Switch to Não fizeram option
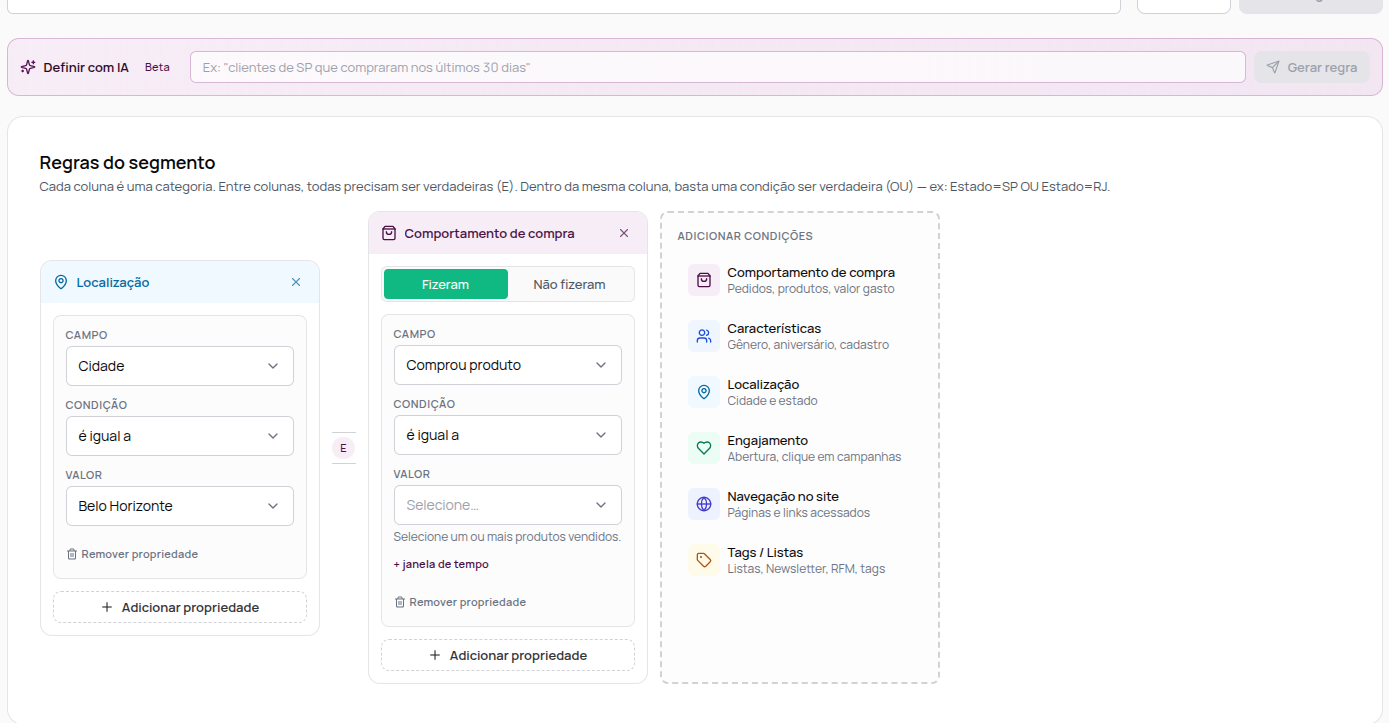This screenshot has height=723, width=1389. click(x=570, y=284)
